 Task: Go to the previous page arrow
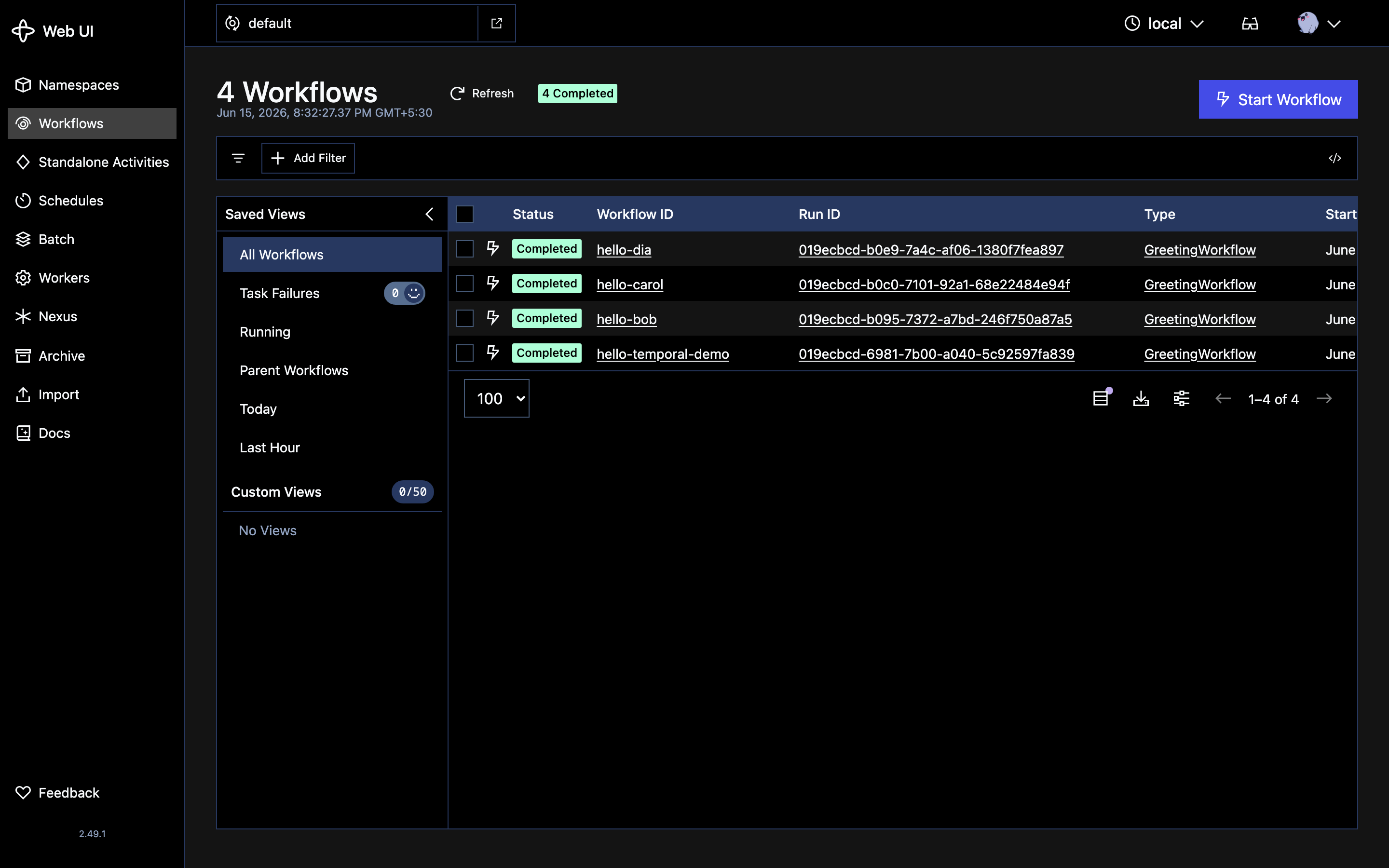coord(1223,398)
